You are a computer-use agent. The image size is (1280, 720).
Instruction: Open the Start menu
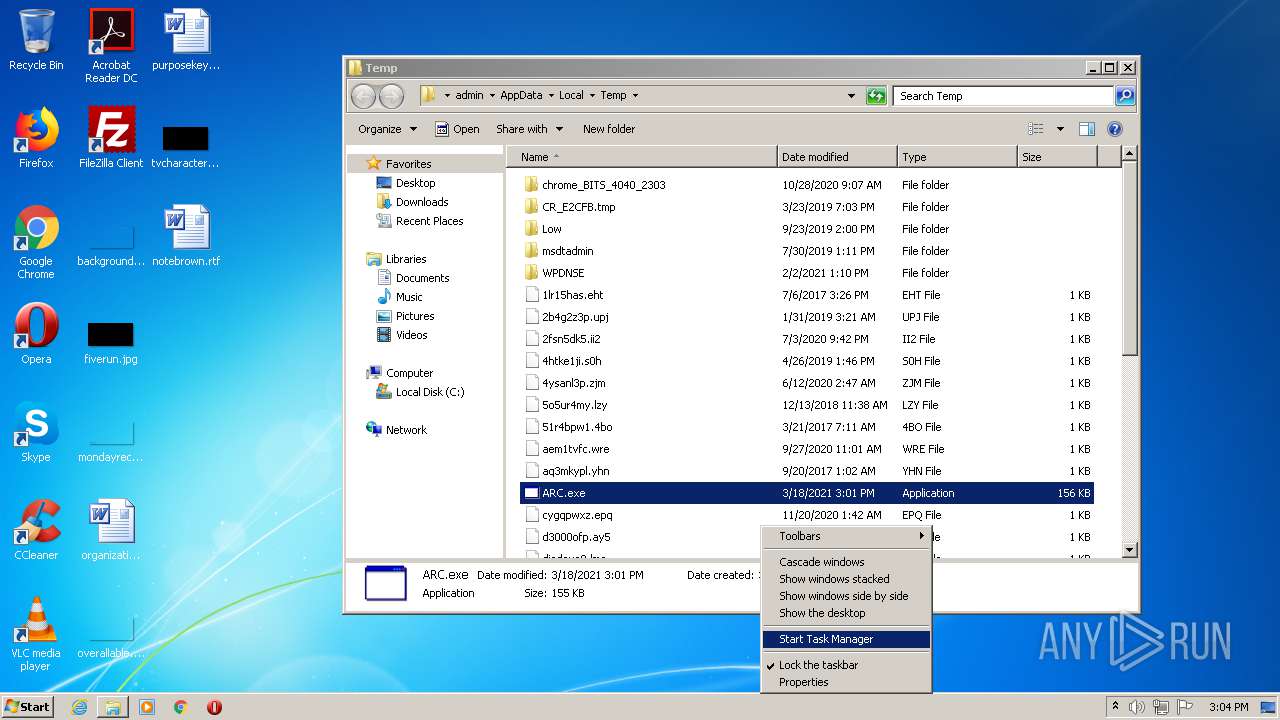[x=28, y=707]
